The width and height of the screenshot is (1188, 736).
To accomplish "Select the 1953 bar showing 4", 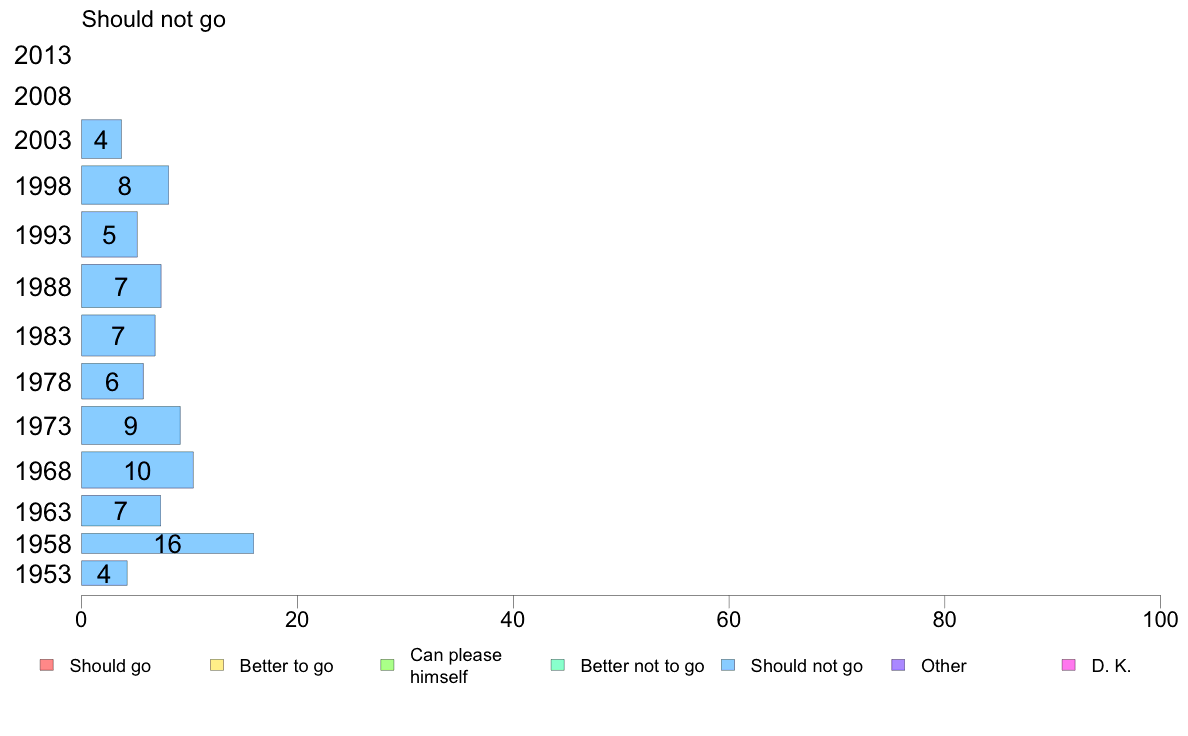I will (x=104, y=573).
